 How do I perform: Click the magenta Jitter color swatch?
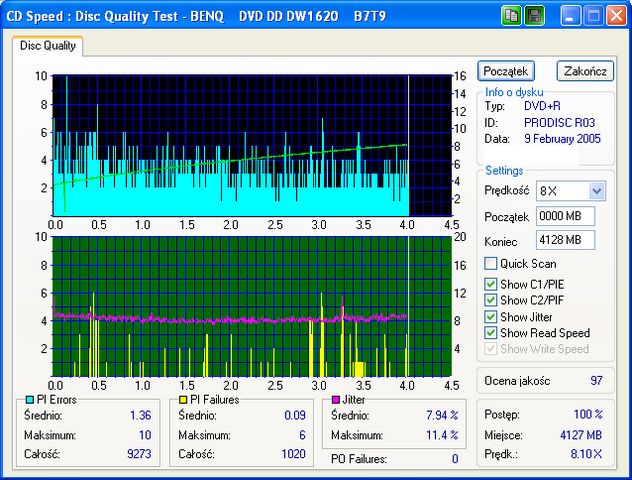(x=335, y=400)
